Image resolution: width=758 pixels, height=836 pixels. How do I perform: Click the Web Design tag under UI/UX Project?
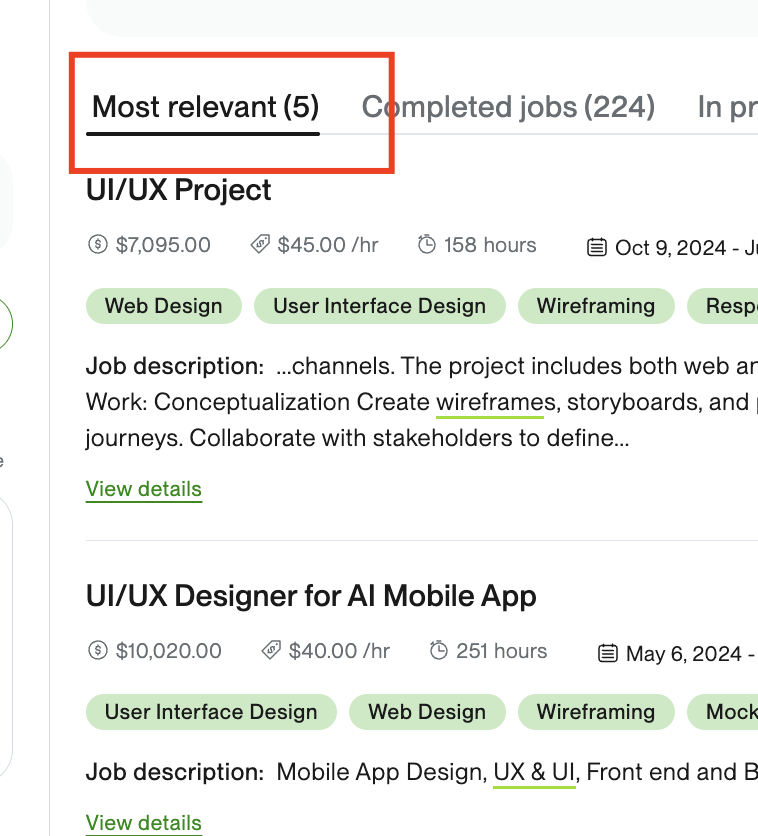(x=164, y=306)
